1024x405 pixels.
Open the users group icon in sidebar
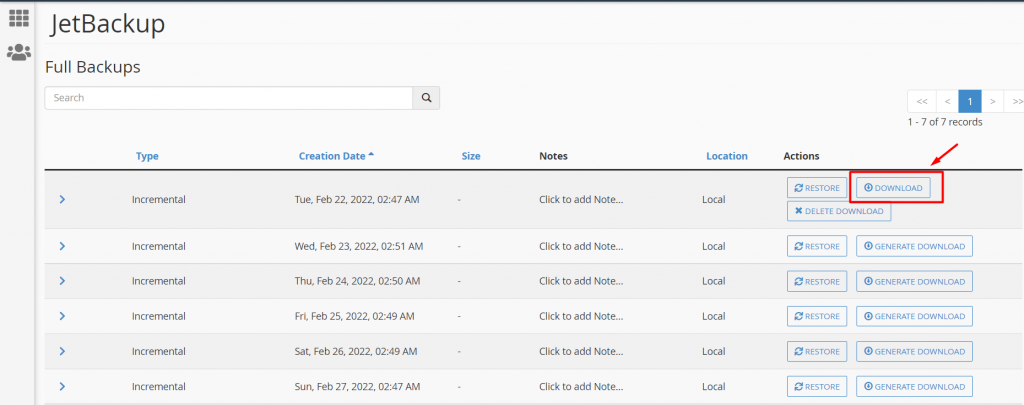[x=18, y=52]
